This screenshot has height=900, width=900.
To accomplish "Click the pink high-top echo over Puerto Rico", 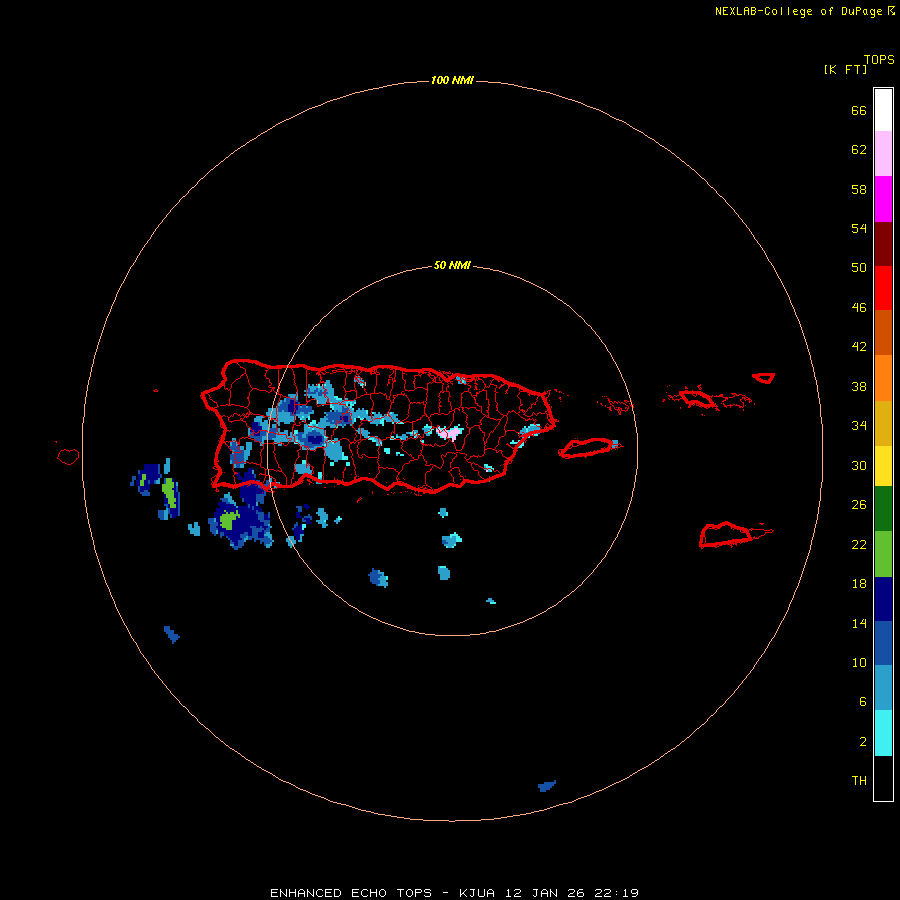I will [450, 433].
